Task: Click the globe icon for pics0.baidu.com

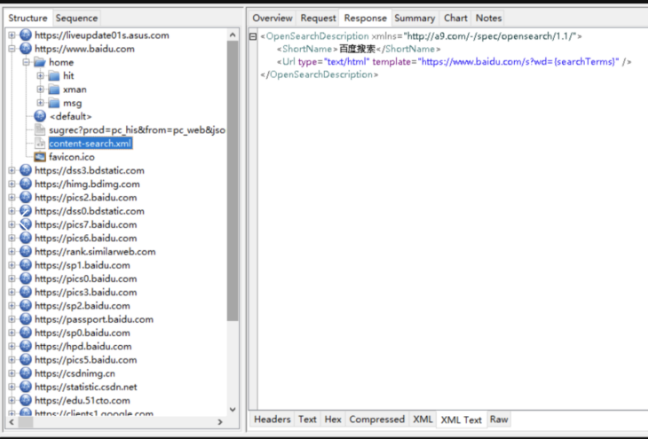Action: click(26, 279)
